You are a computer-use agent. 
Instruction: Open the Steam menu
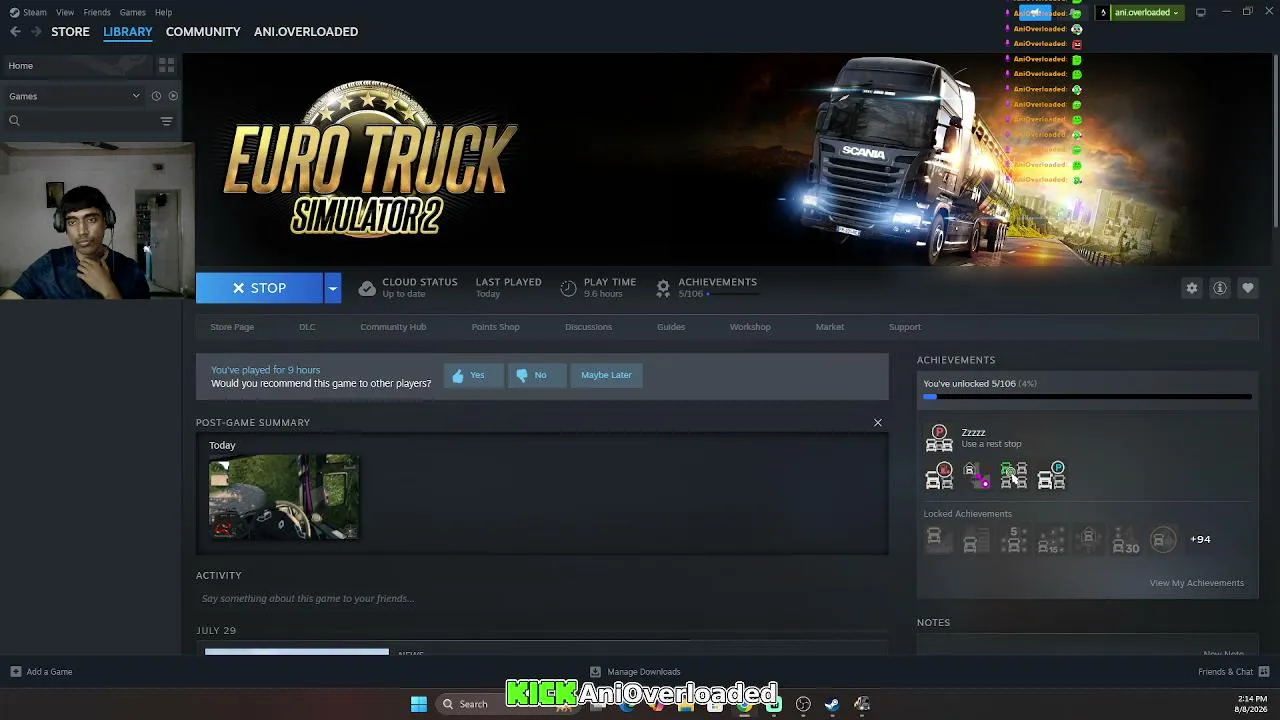tap(35, 12)
